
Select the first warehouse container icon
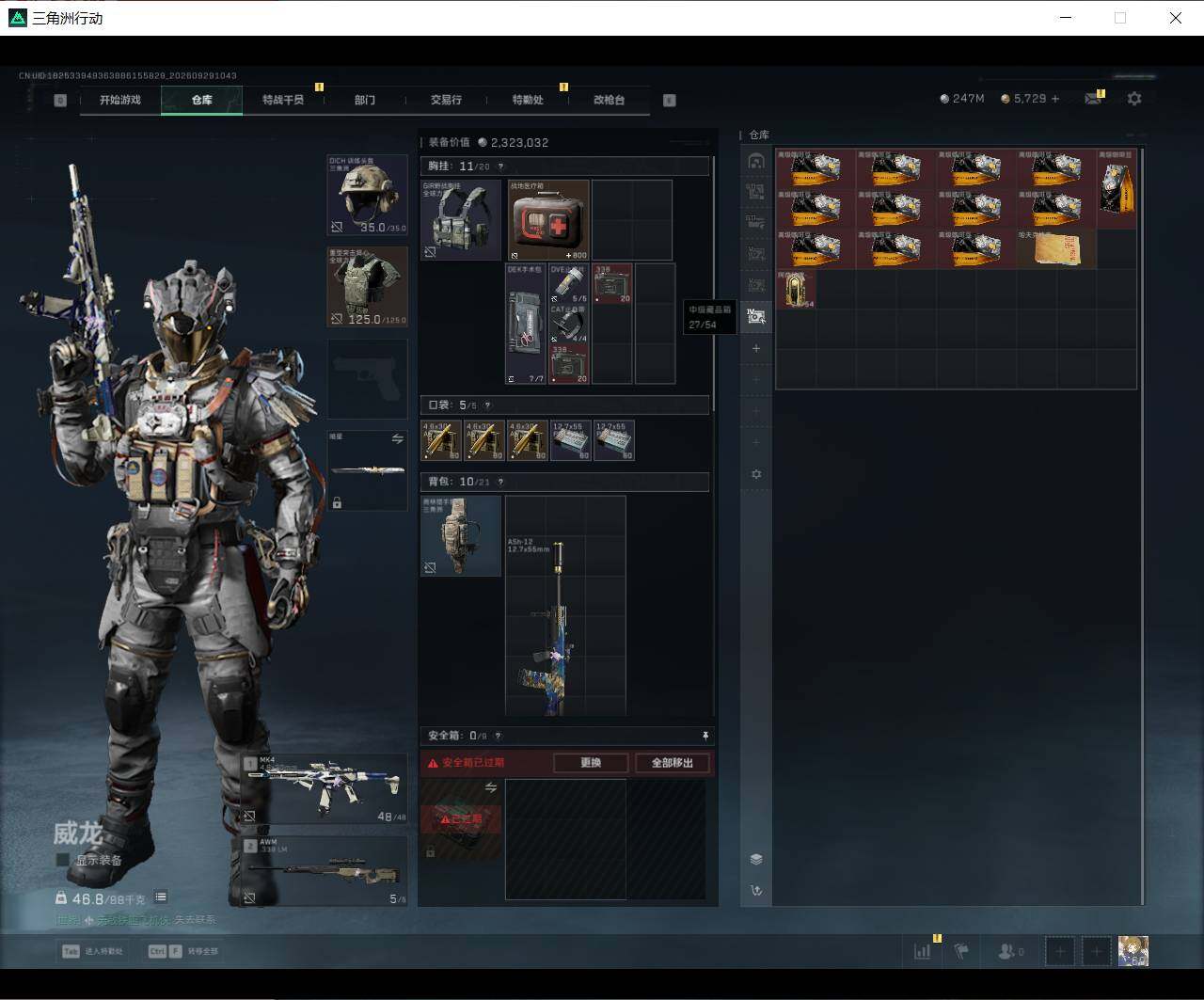click(x=755, y=161)
